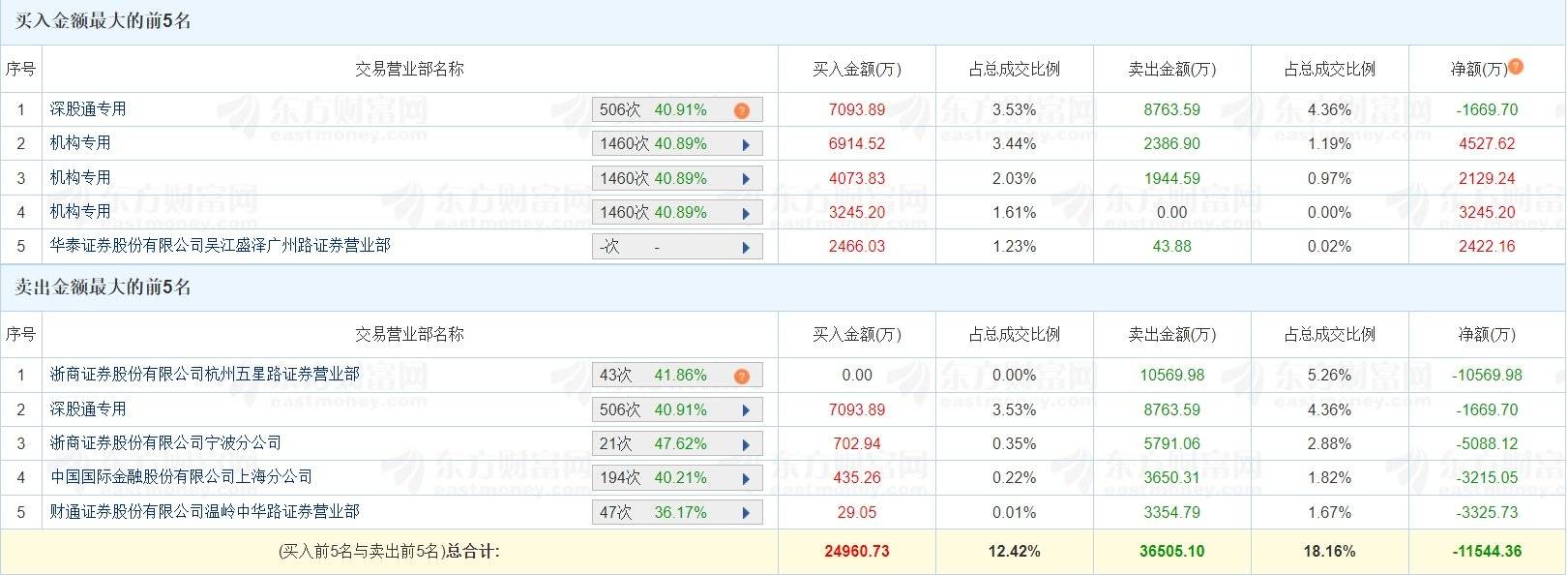Screen dimensions: 1568x575
Task: Click the 买入金额(万) column header
Action: click(x=856, y=69)
